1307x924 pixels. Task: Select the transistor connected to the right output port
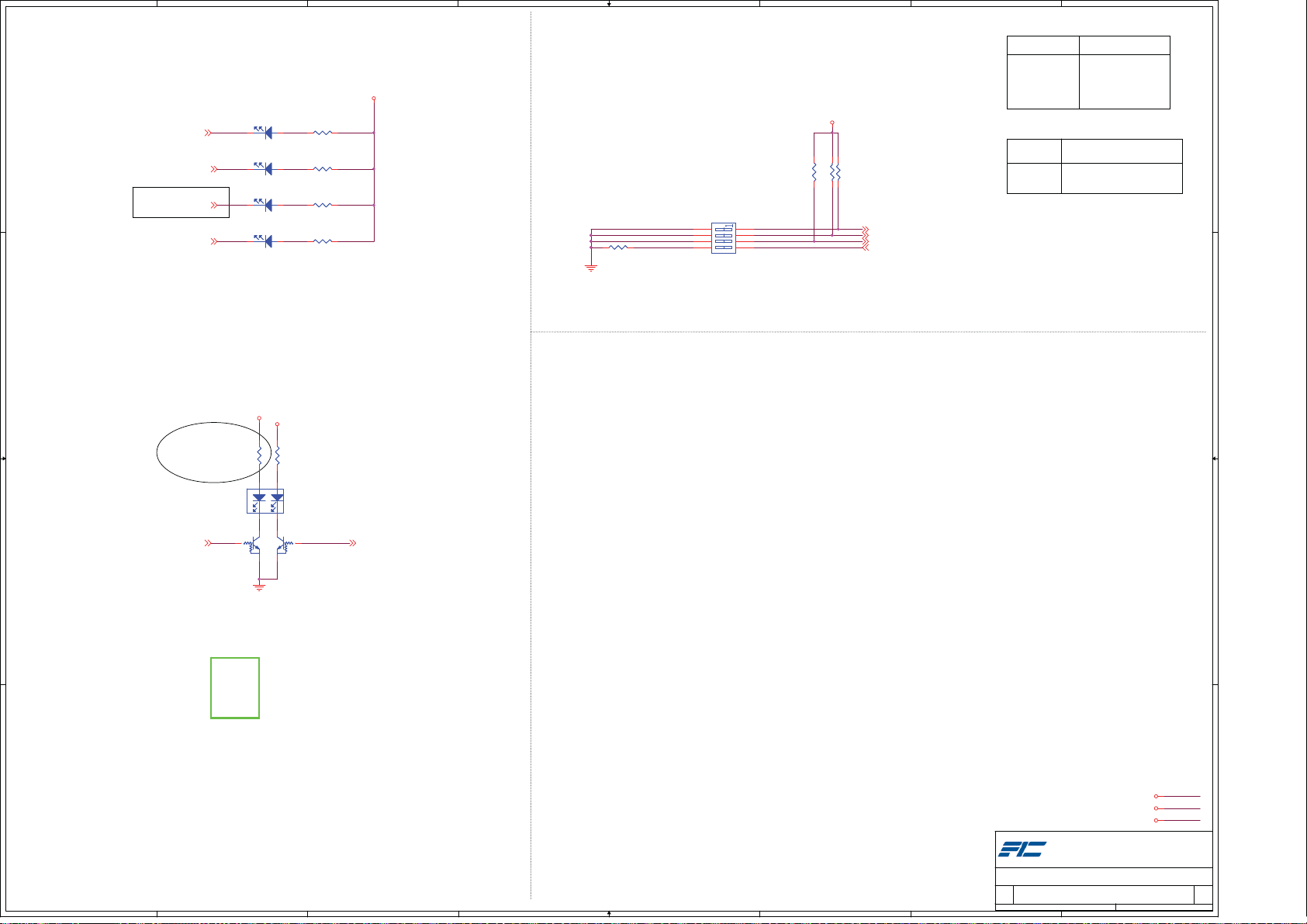(284, 545)
